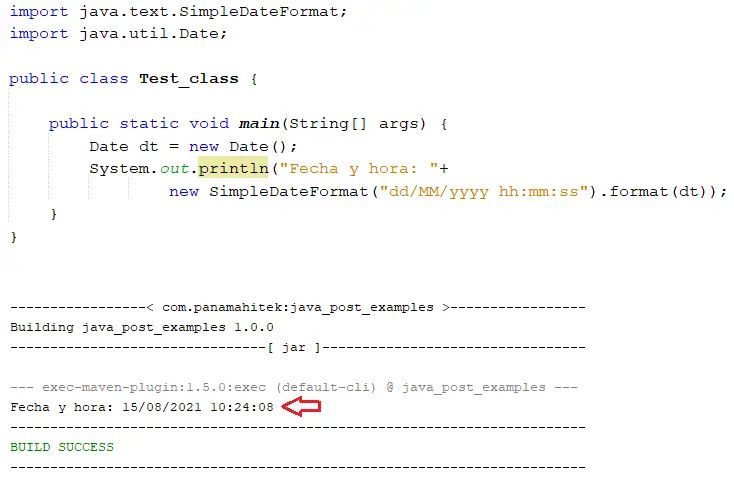Click the Test_class class name
The width and height of the screenshot is (734, 489).
point(189,78)
